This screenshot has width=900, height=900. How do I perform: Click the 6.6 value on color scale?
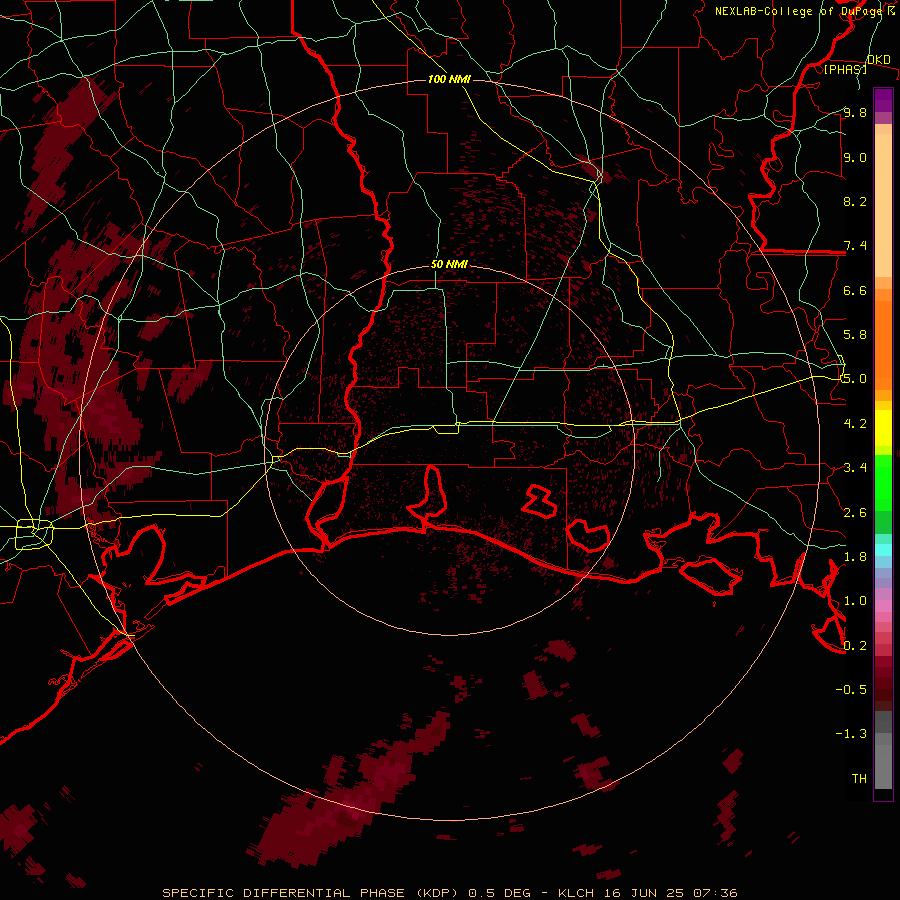[x=855, y=290]
